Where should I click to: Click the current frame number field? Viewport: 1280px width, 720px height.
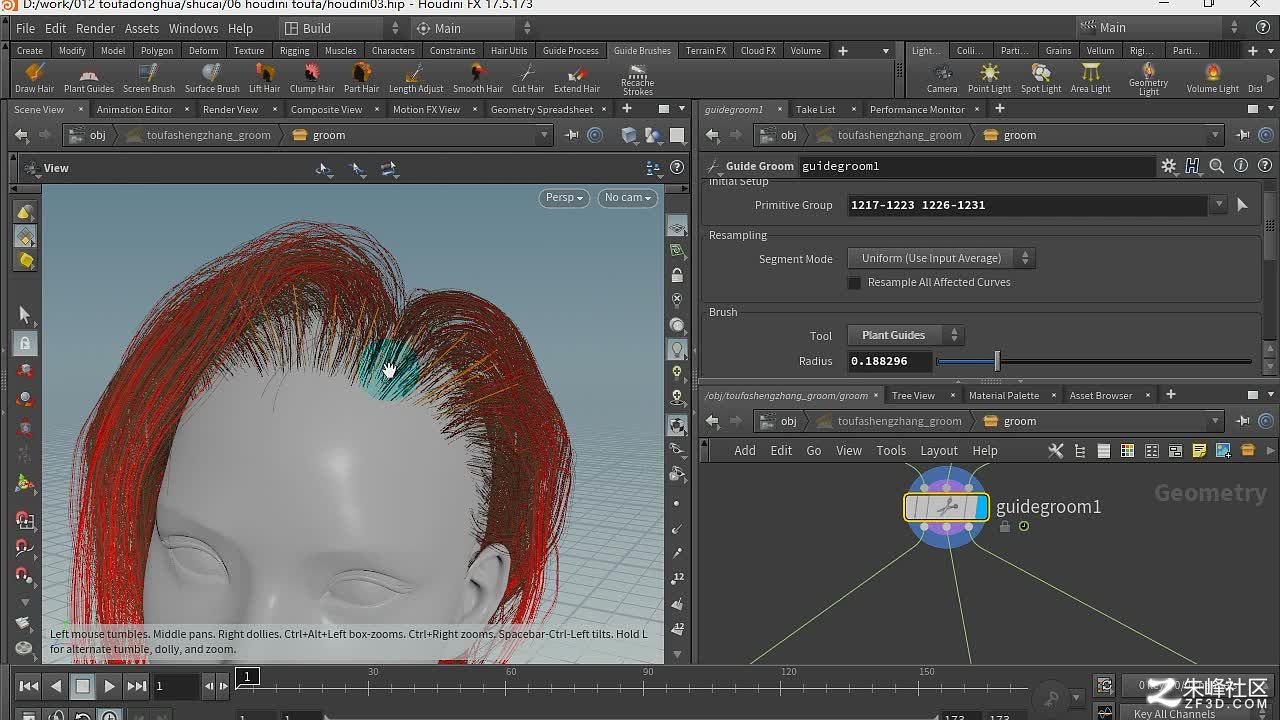176,686
